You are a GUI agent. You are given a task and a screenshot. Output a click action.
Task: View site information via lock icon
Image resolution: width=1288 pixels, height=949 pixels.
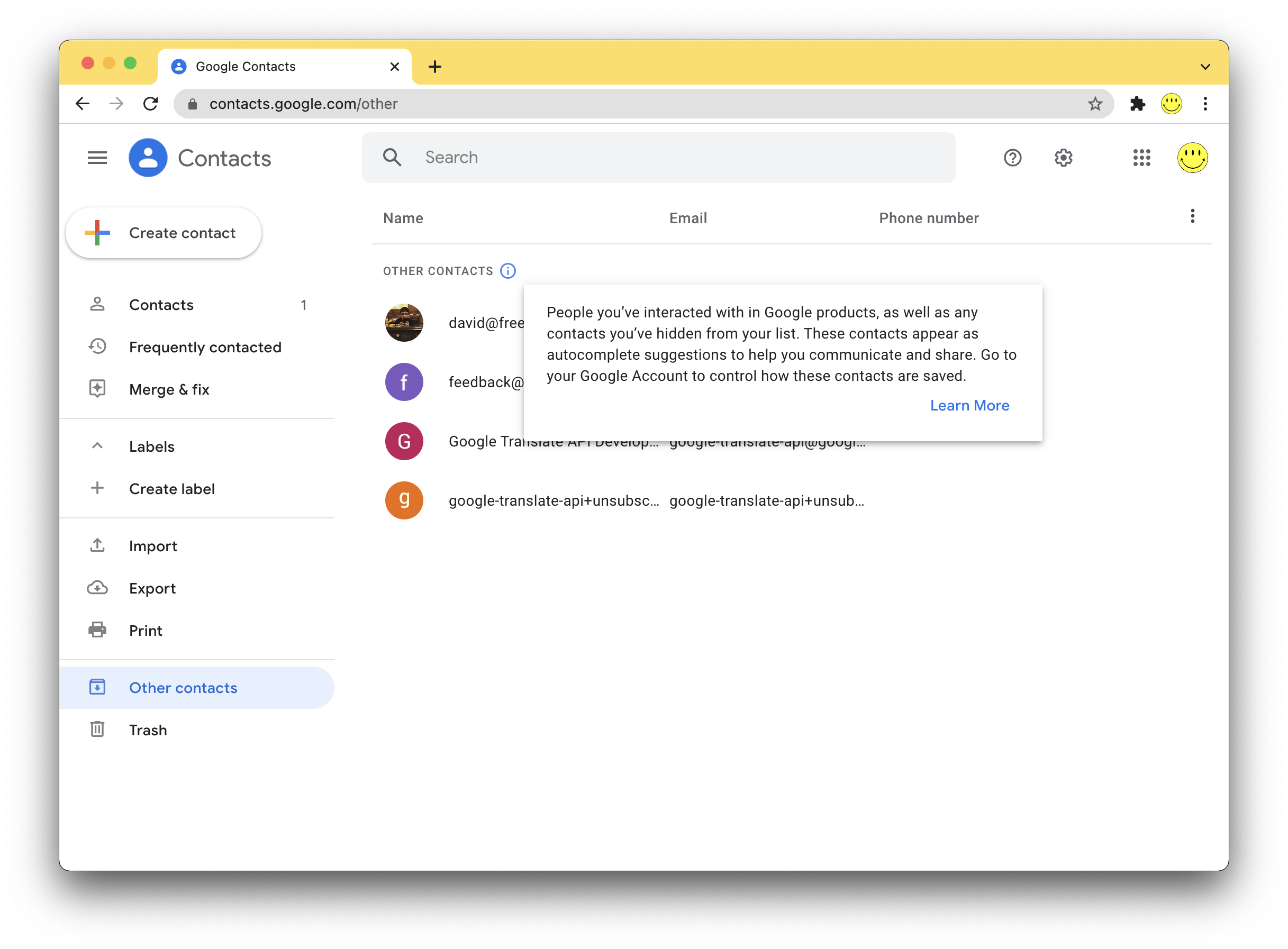click(x=193, y=103)
